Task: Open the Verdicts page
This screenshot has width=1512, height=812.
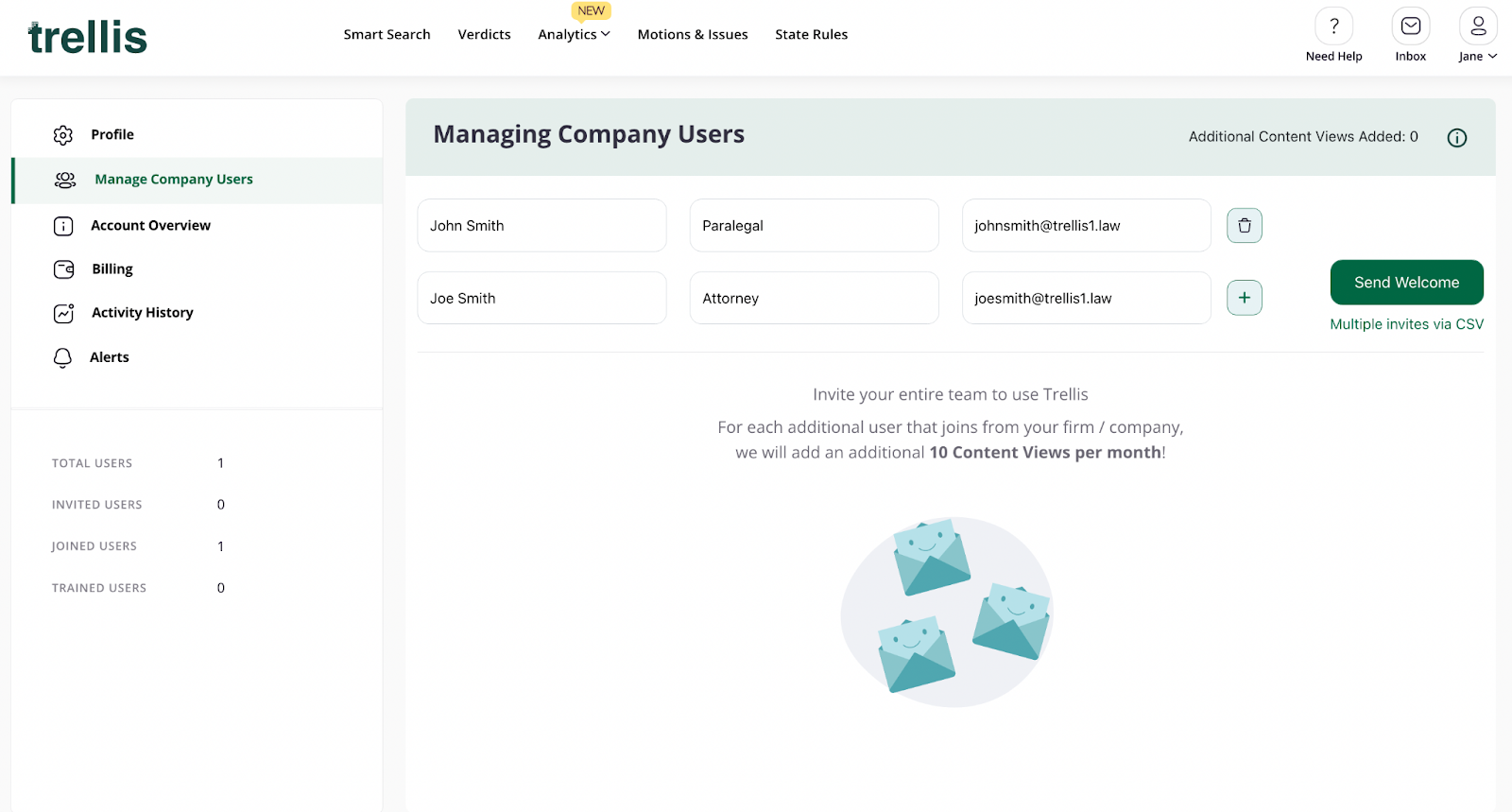Action: (x=484, y=34)
